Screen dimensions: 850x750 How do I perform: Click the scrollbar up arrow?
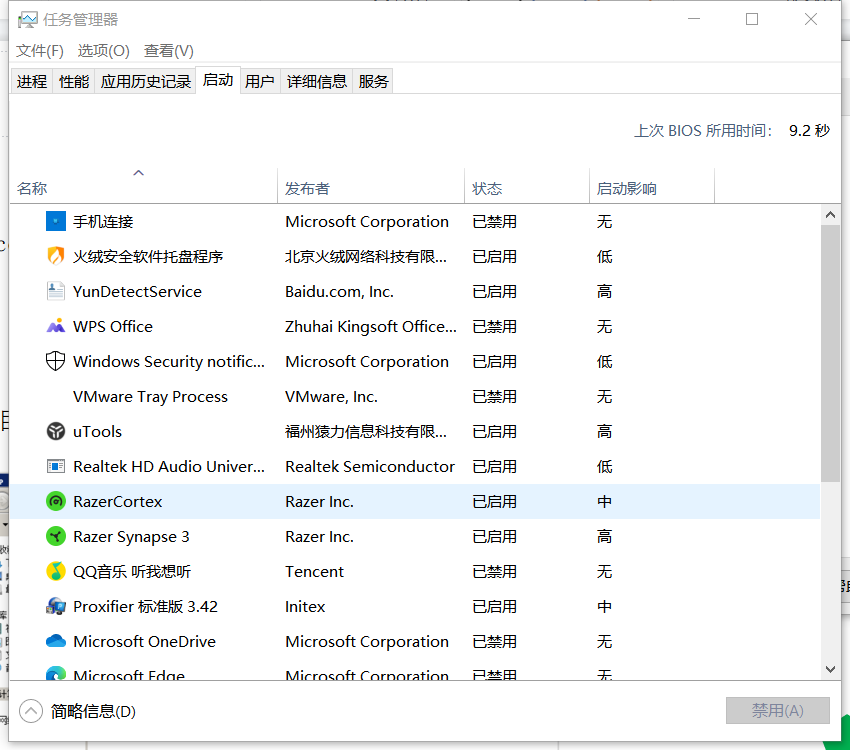pos(830,215)
